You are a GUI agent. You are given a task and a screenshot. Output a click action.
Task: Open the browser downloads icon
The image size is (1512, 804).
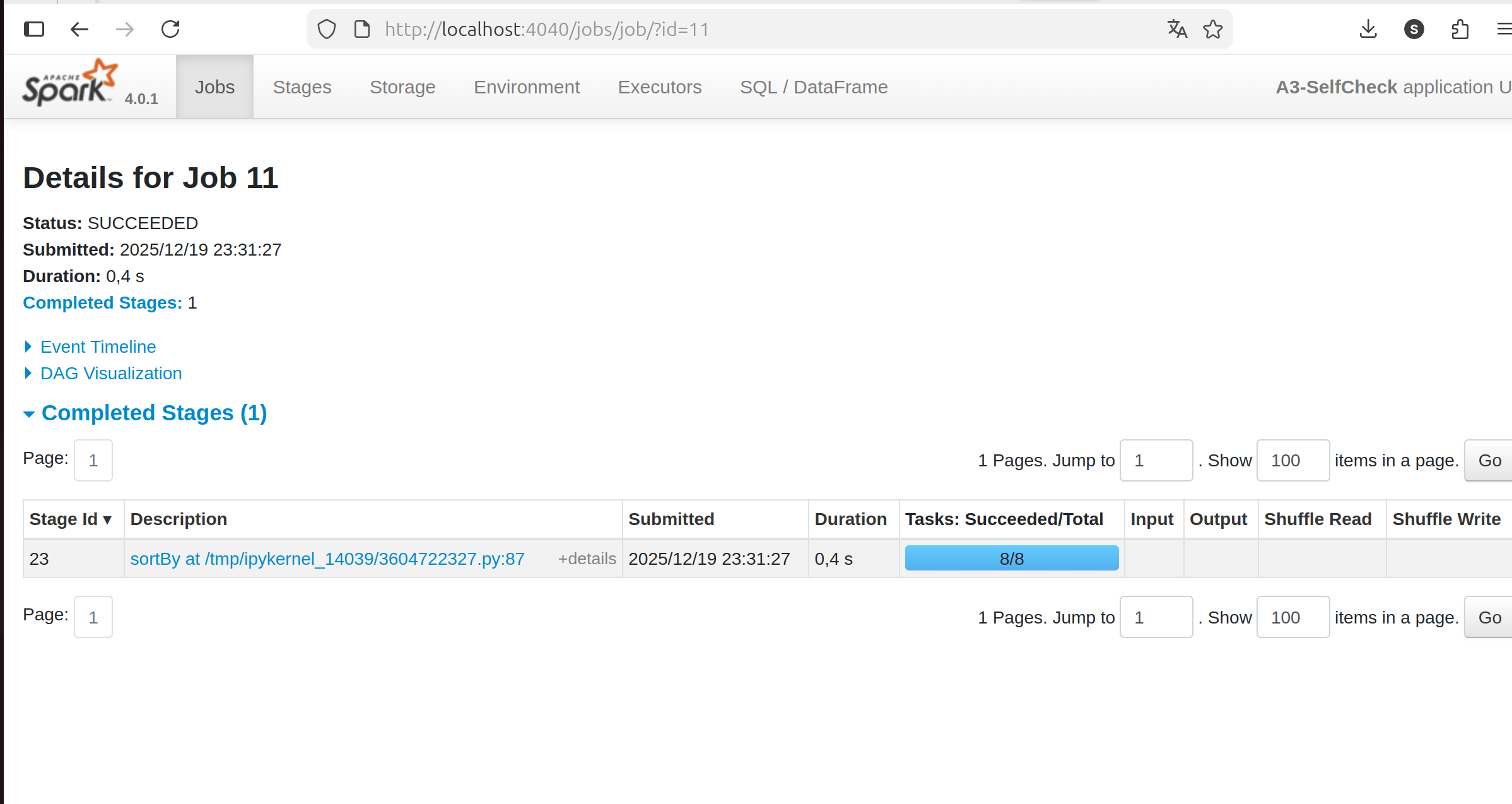coord(1368,29)
